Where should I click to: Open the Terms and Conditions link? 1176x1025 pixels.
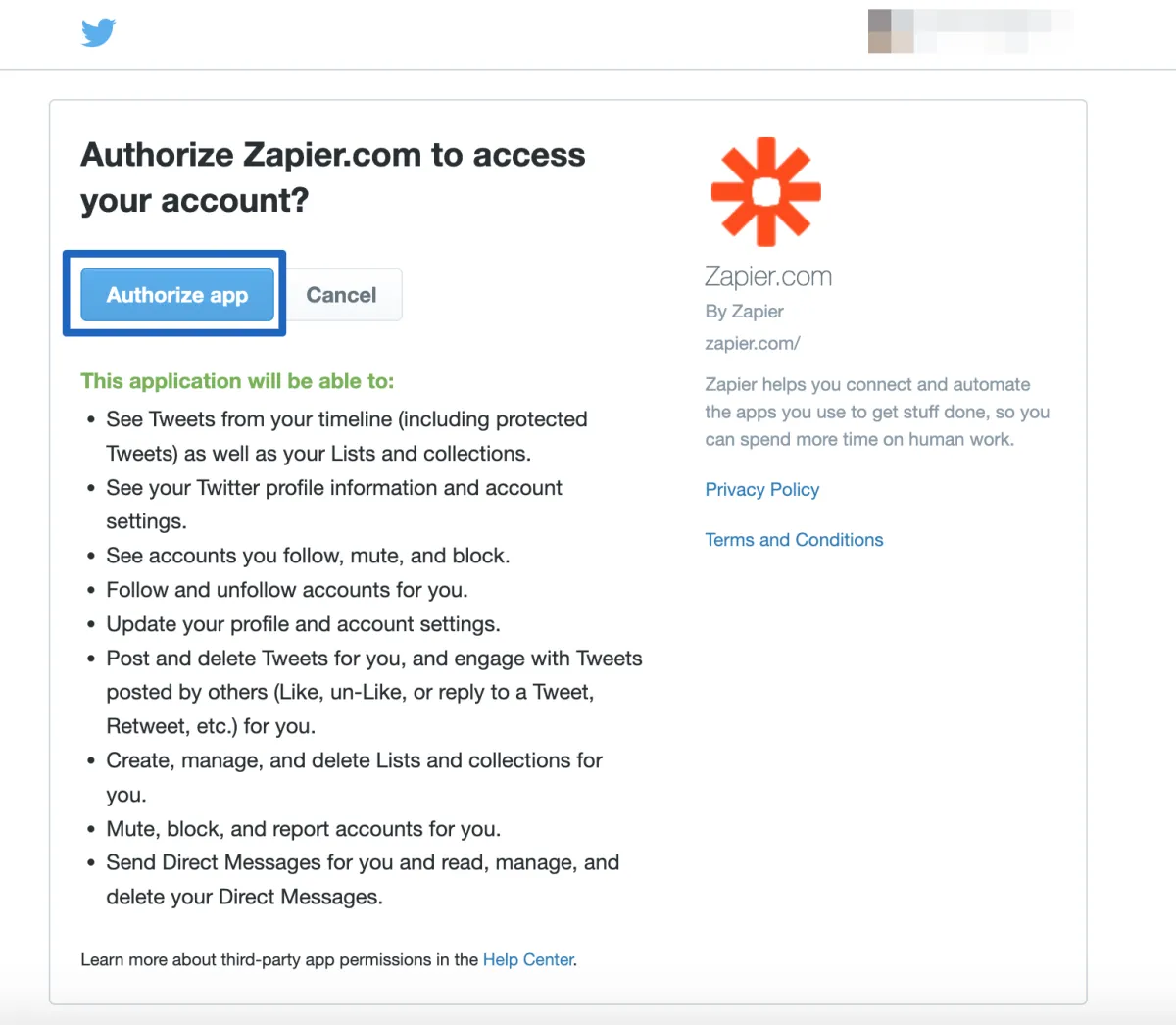point(794,540)
